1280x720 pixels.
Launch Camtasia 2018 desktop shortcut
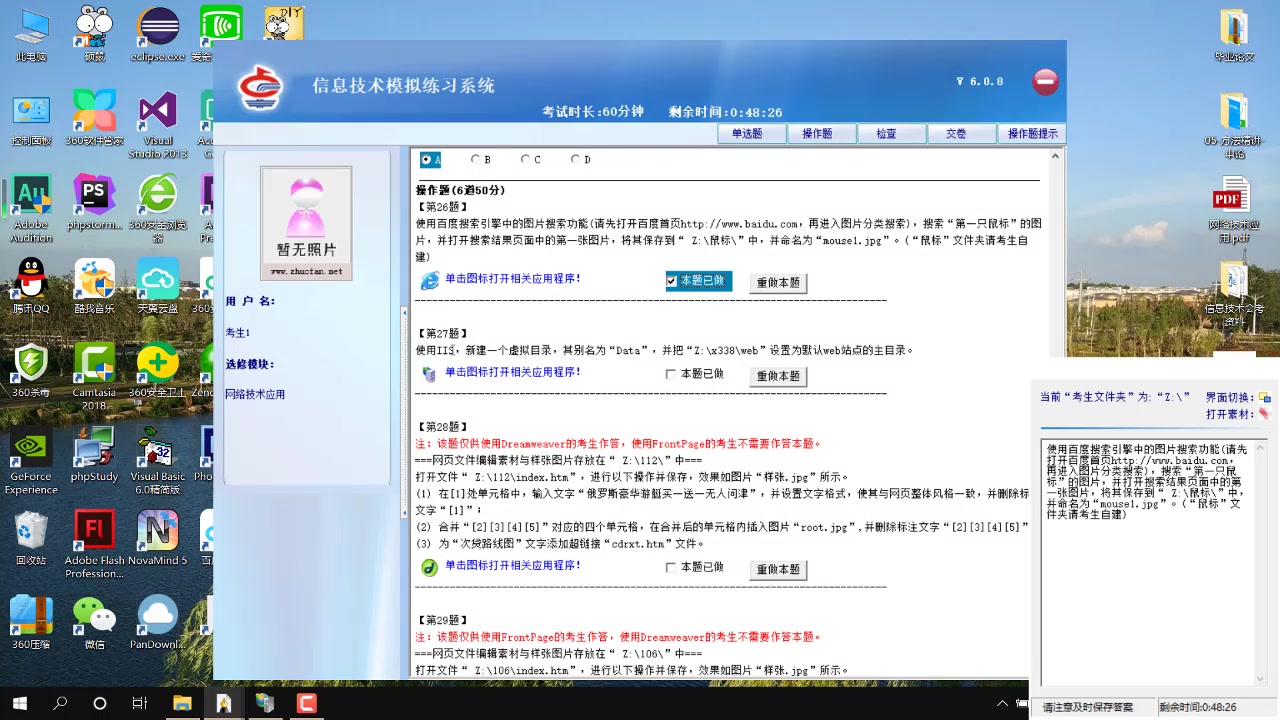(x=94, y=377)
